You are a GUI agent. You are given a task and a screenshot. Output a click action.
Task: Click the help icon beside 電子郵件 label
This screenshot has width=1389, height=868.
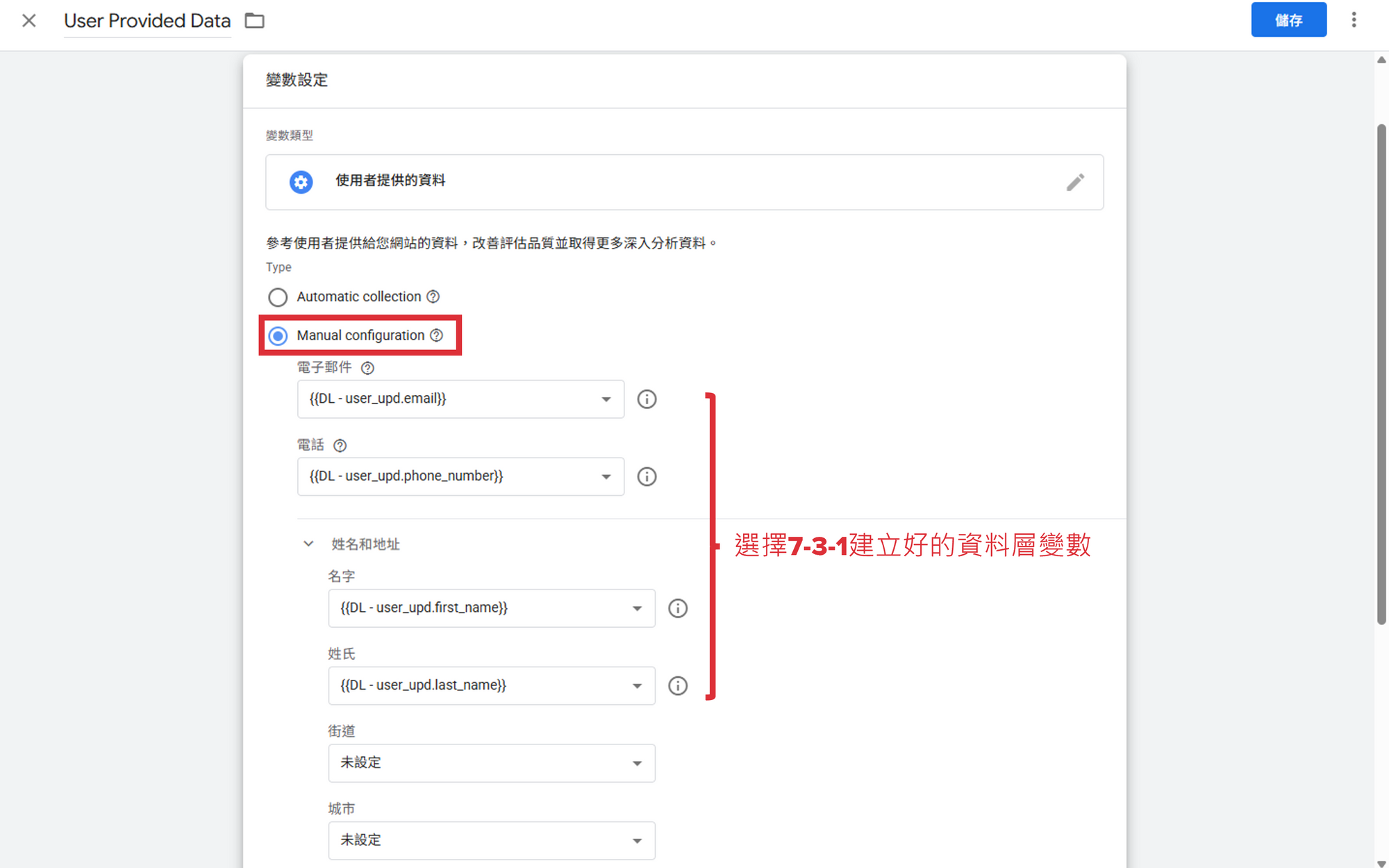click(367, 368)
